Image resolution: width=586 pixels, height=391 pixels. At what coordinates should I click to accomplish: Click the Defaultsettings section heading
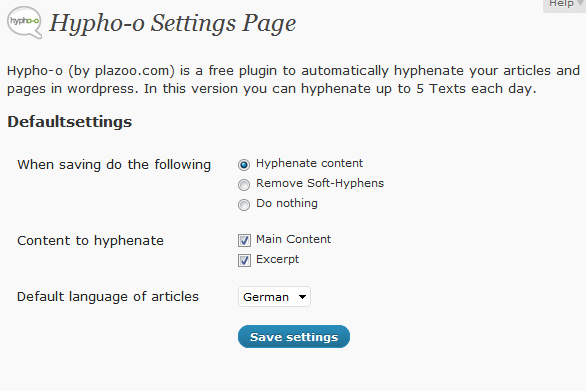[70, 122]
